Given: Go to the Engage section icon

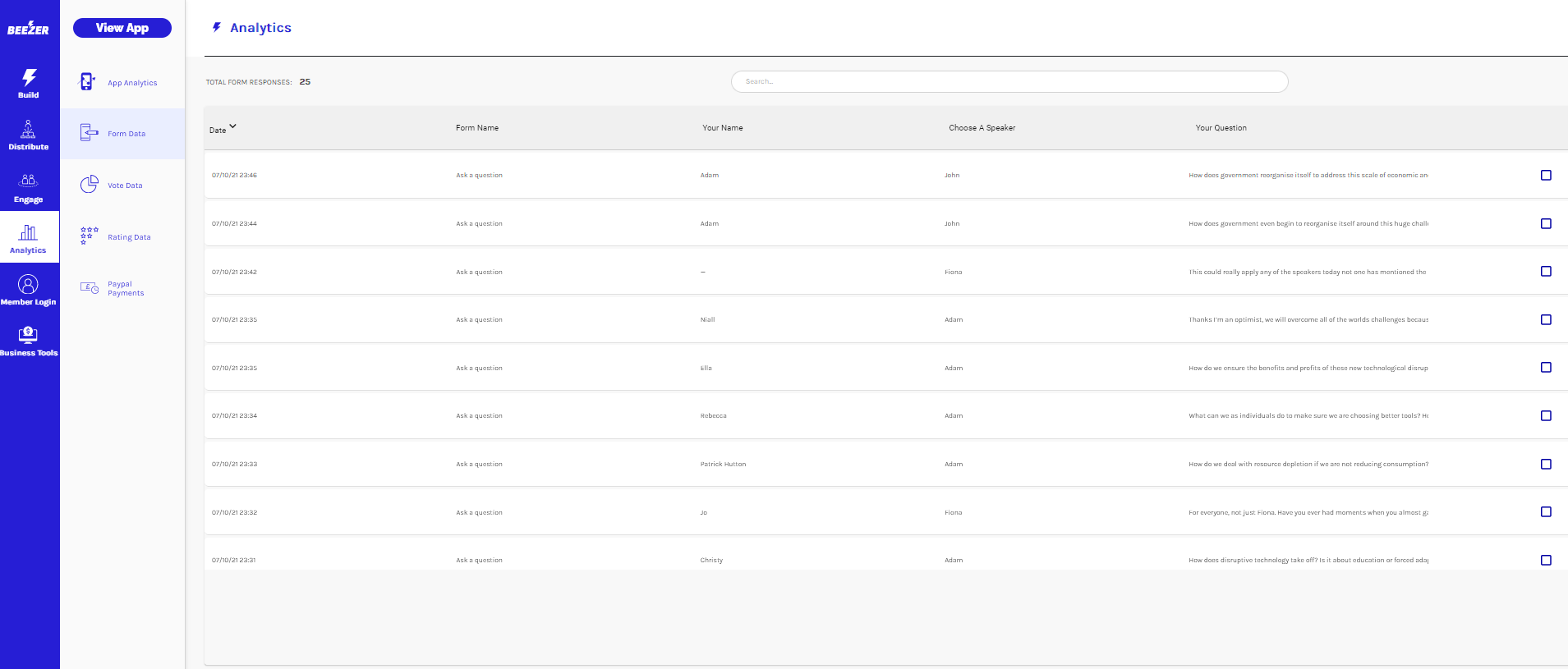Looking at the screenshot, I should tap(28, 181).
